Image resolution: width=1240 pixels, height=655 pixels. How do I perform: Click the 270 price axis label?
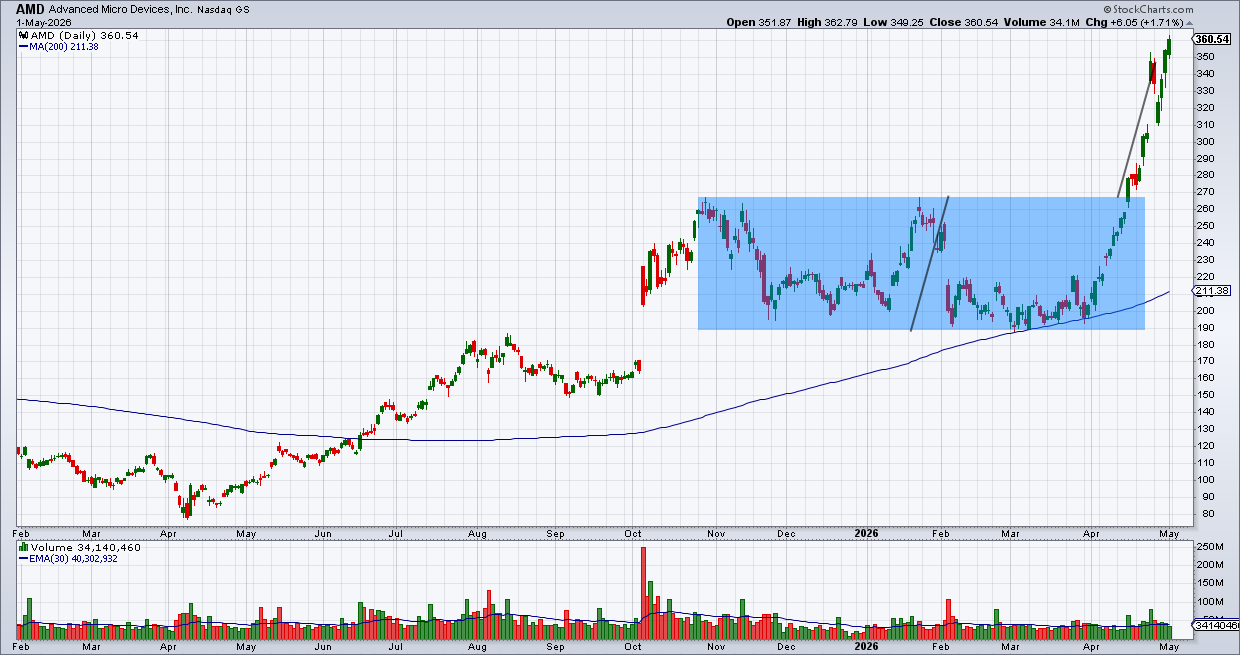click(1206, 192)
